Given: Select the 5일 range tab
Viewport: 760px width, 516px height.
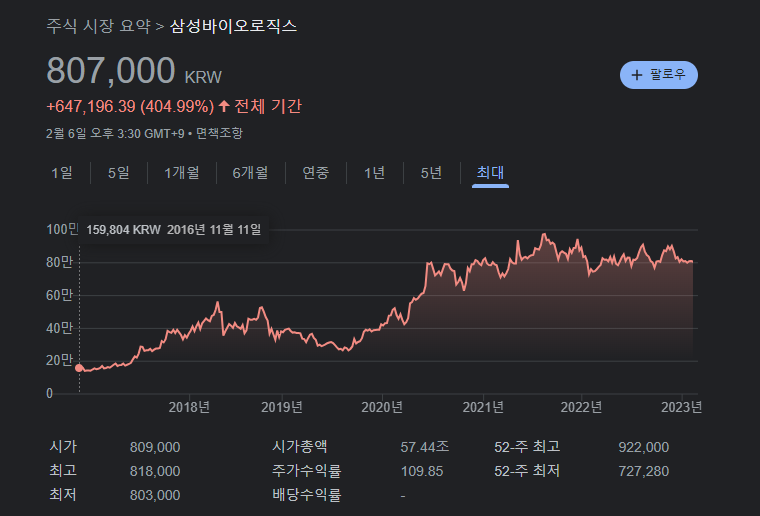Looking at the screenshot, I should 119,172.
